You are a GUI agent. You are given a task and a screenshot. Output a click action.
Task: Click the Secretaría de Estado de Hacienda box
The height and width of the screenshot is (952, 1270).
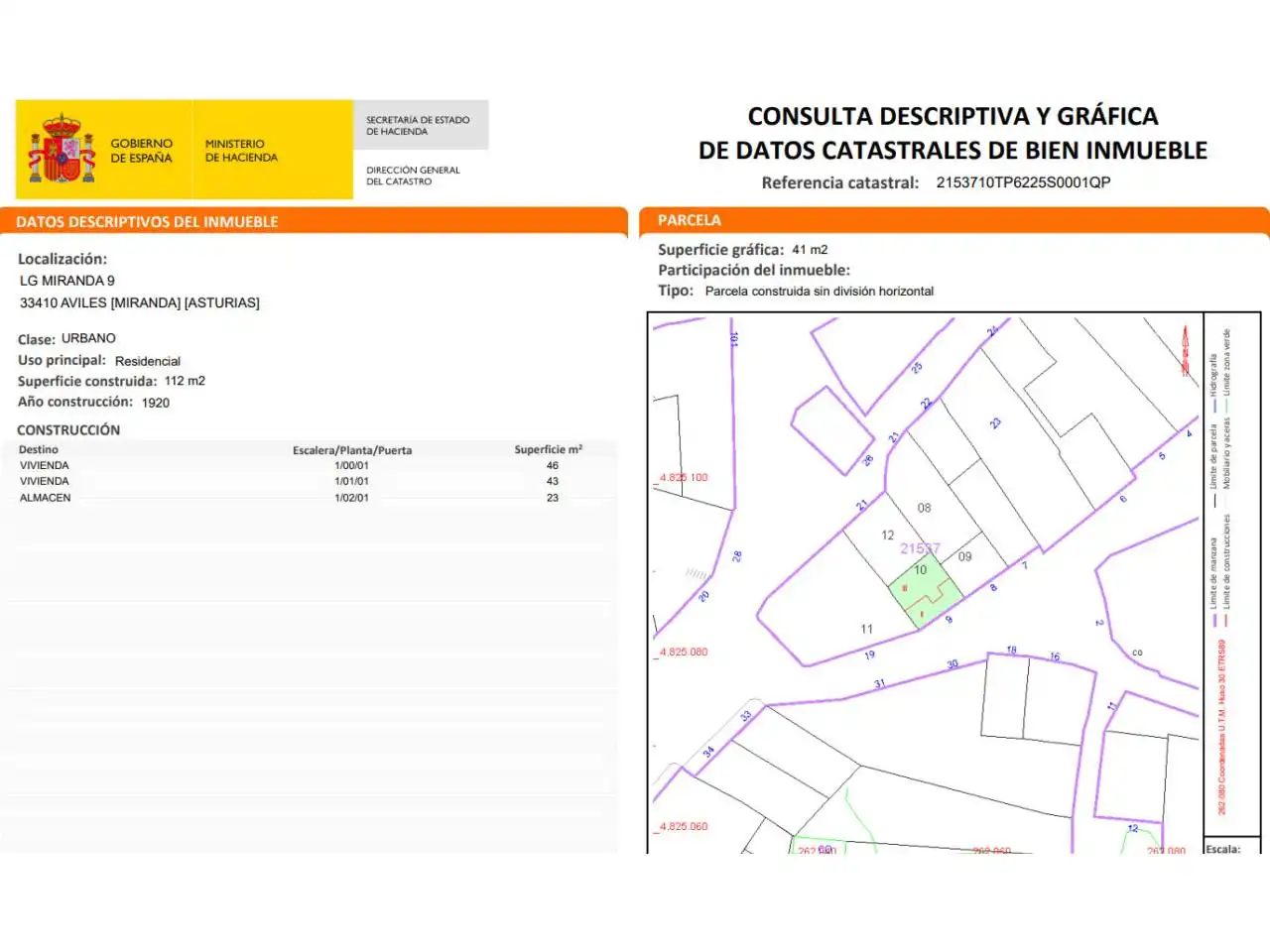pos(421,125)
